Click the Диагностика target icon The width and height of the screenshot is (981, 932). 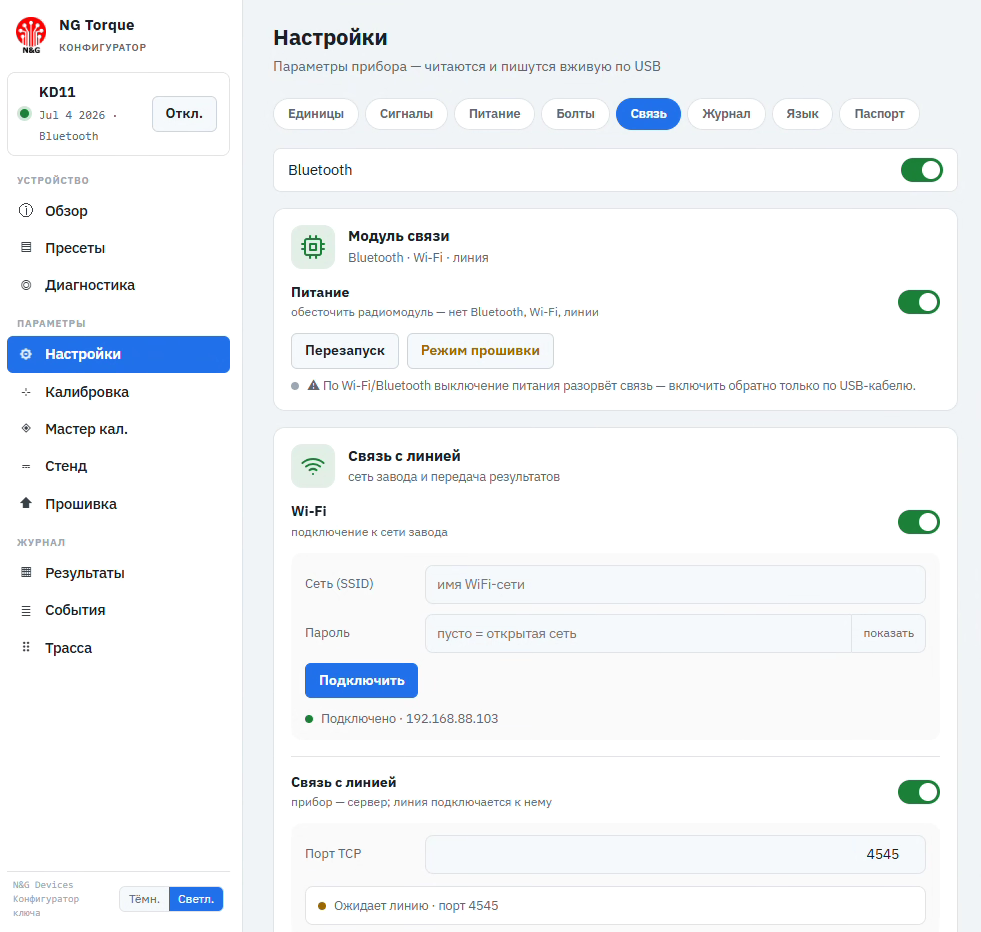point(26,285)
